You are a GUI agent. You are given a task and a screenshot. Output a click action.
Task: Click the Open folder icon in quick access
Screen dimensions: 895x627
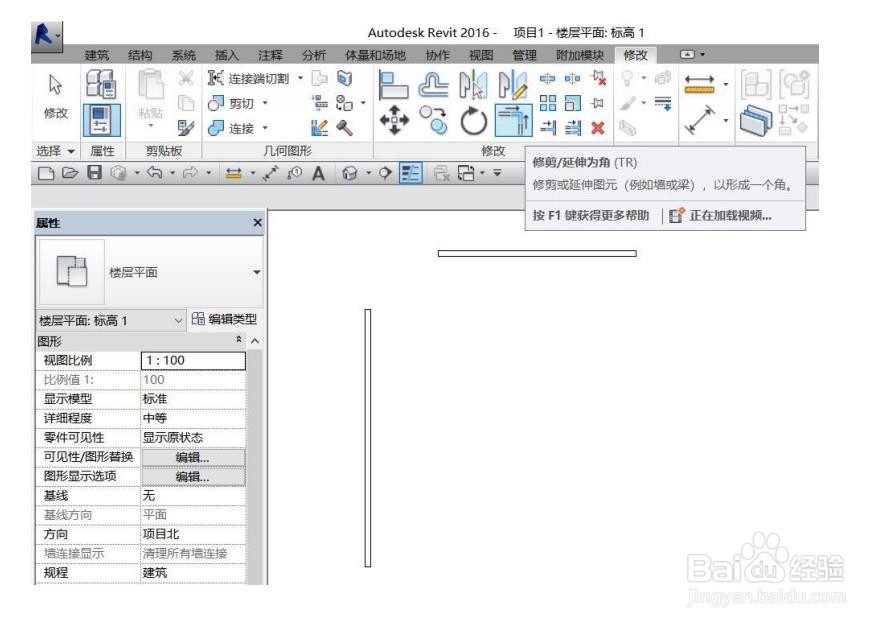point(70,172)
